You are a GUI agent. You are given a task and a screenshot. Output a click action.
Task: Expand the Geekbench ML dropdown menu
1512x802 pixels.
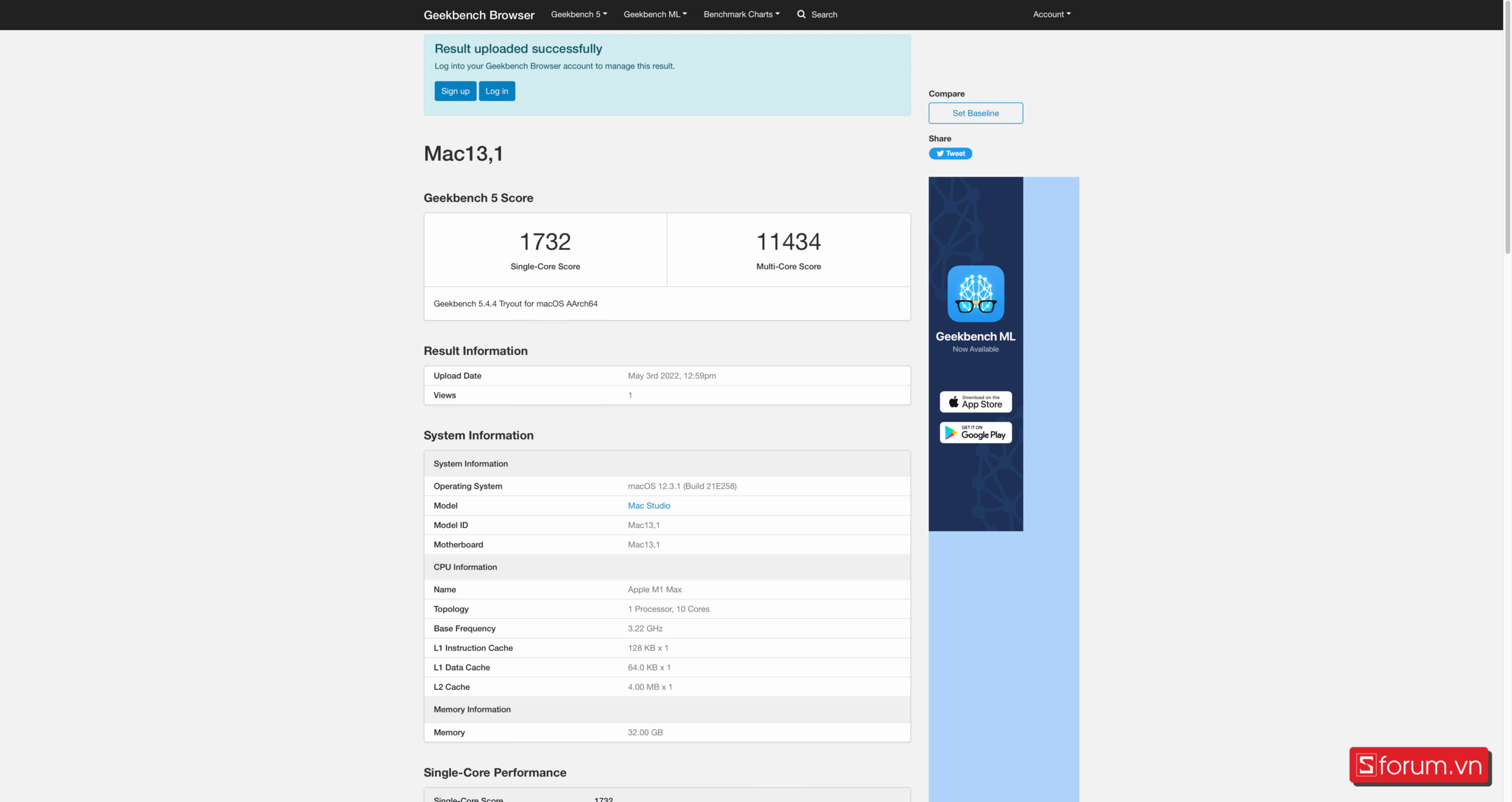coord(654,14)
